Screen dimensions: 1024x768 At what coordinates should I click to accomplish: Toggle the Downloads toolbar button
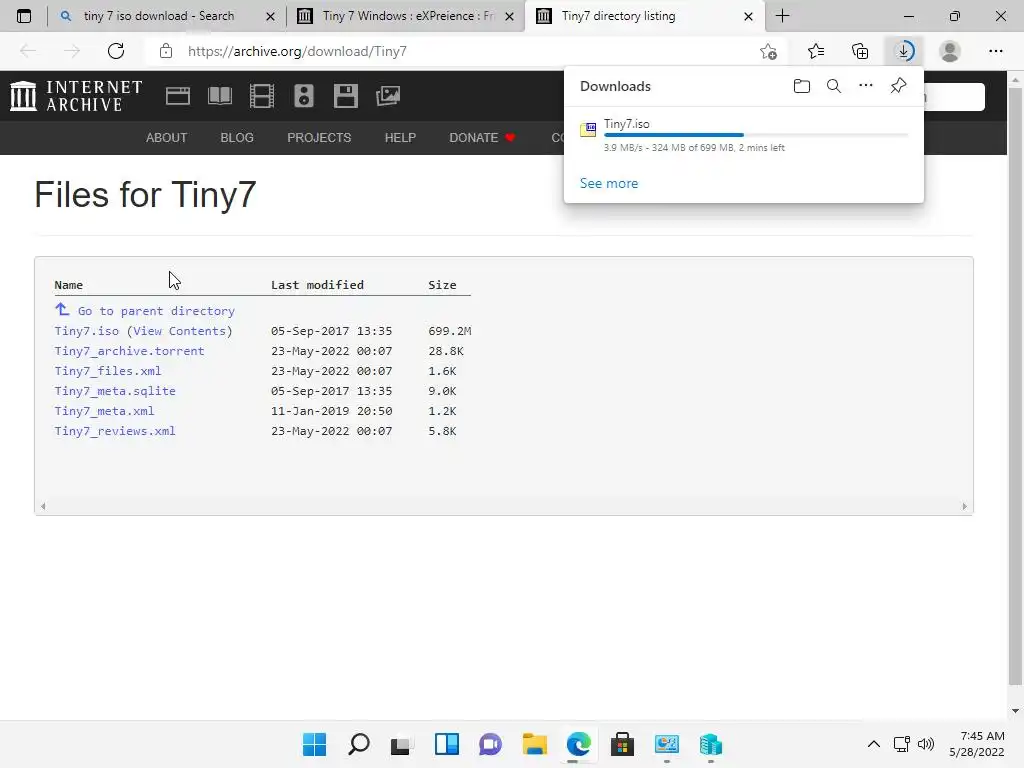coord(904,51)
